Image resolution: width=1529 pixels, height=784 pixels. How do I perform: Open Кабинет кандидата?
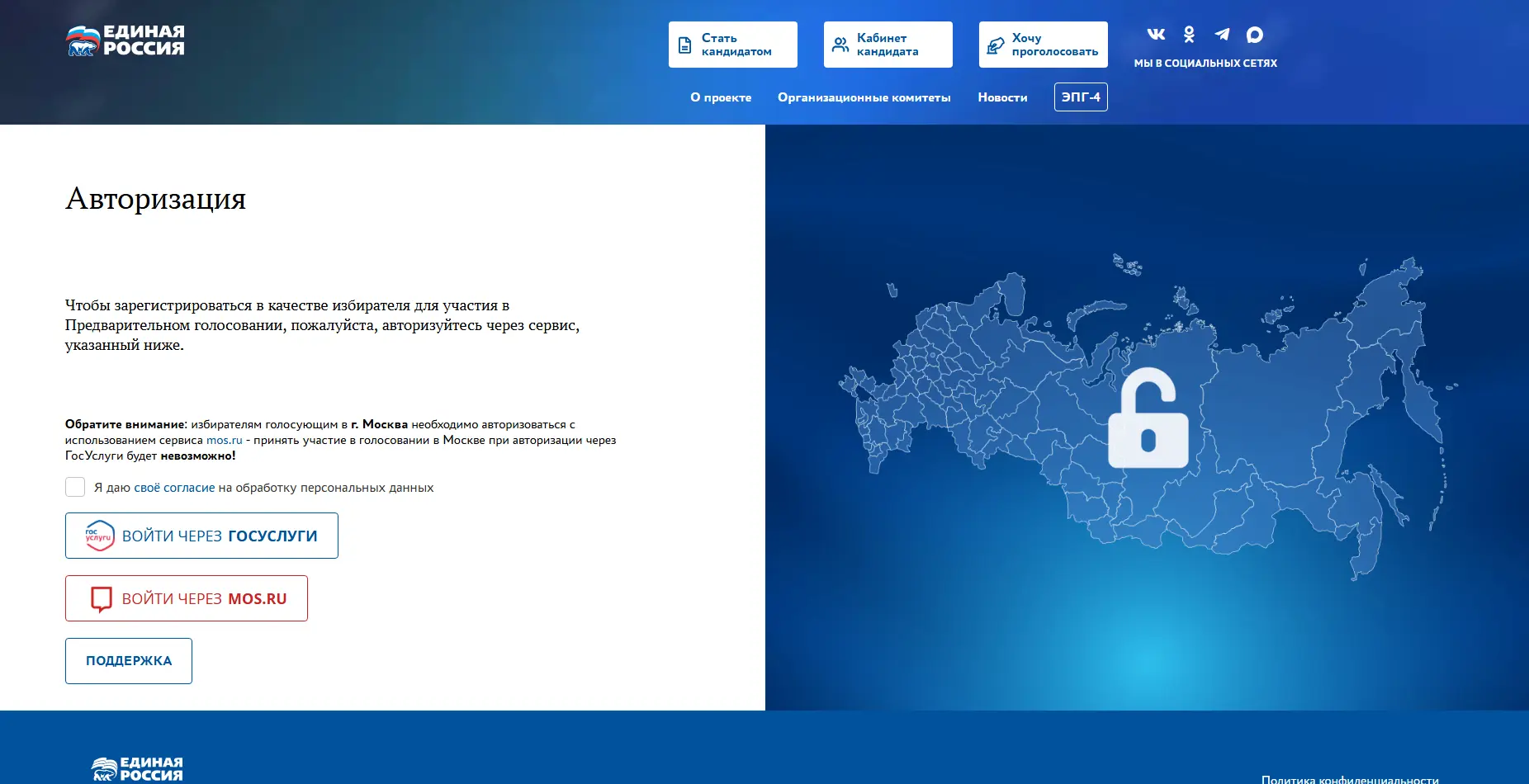(888, 45)
